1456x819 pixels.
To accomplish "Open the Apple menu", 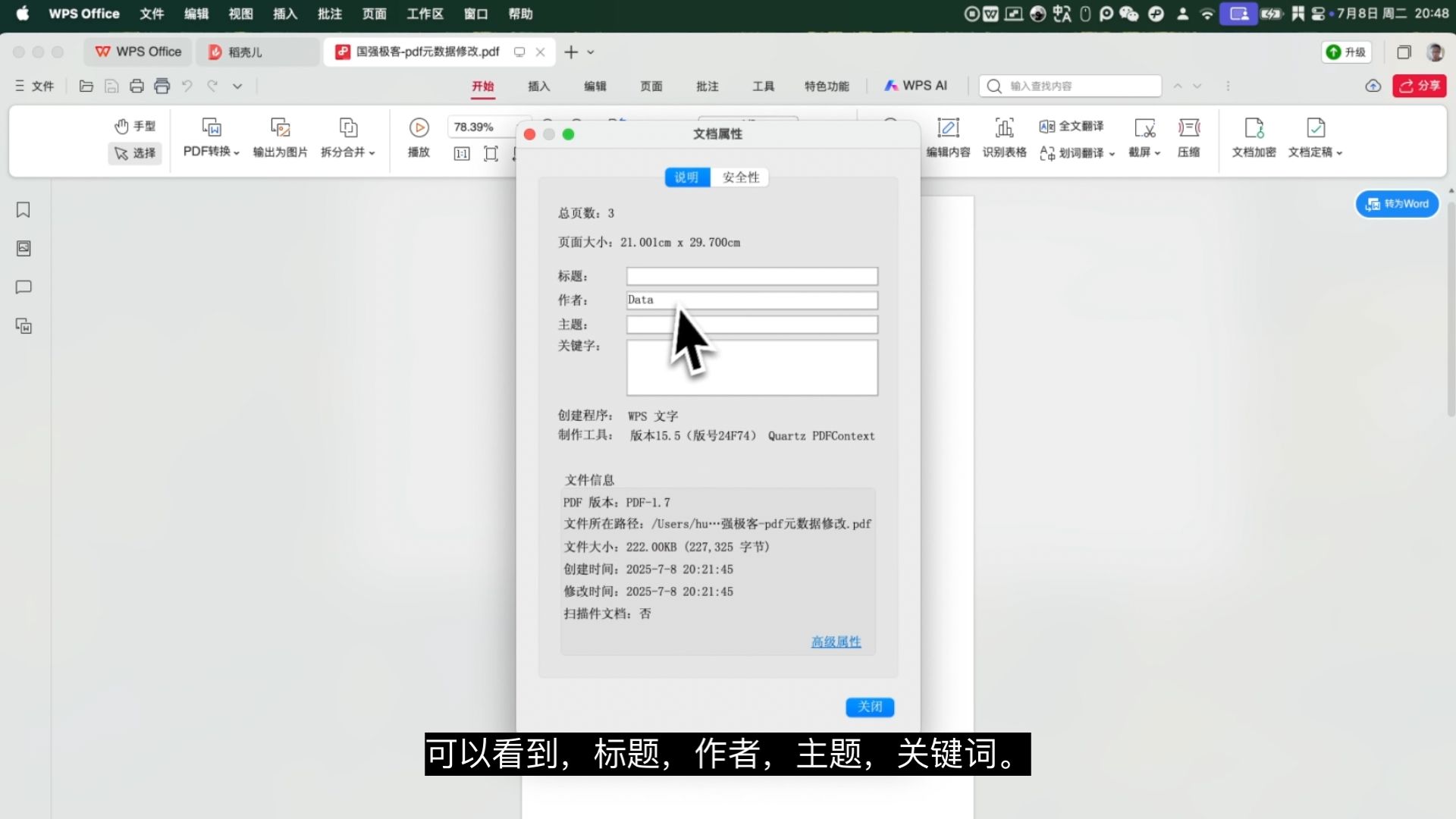I will 23,14.
